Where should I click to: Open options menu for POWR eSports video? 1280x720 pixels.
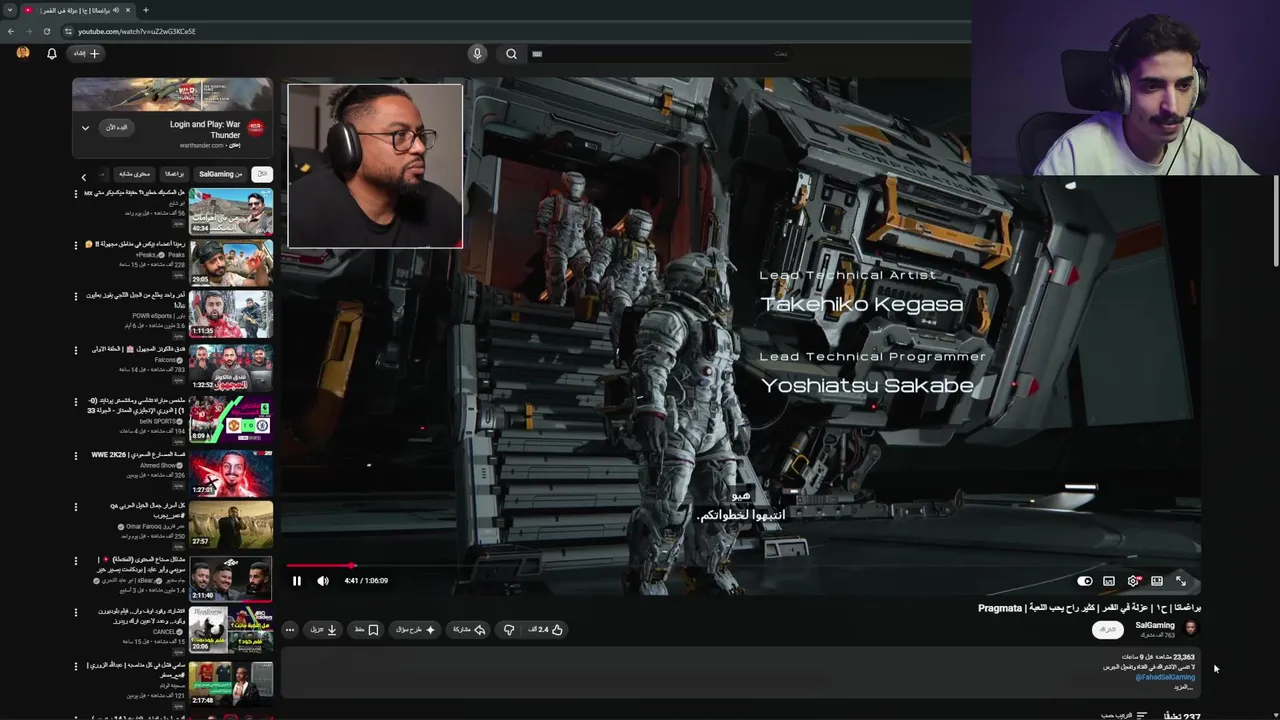(76, 297)
